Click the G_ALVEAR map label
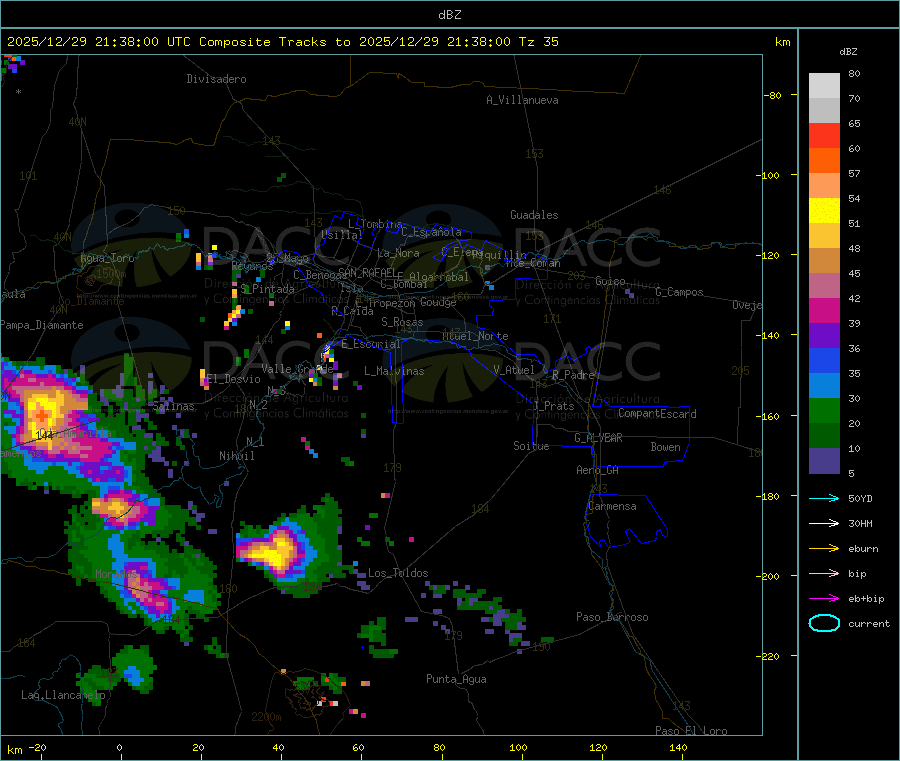This screenshot has height=761, width=900. [598, 438]
